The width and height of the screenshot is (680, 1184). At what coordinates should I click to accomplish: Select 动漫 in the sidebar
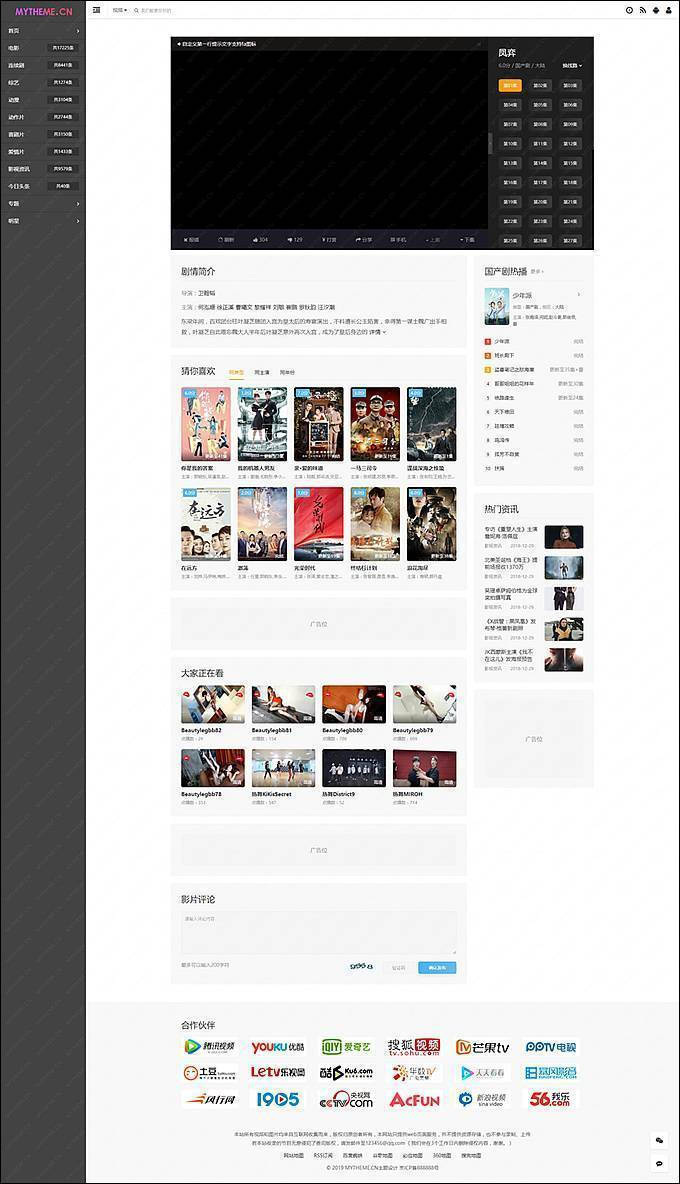43,100
